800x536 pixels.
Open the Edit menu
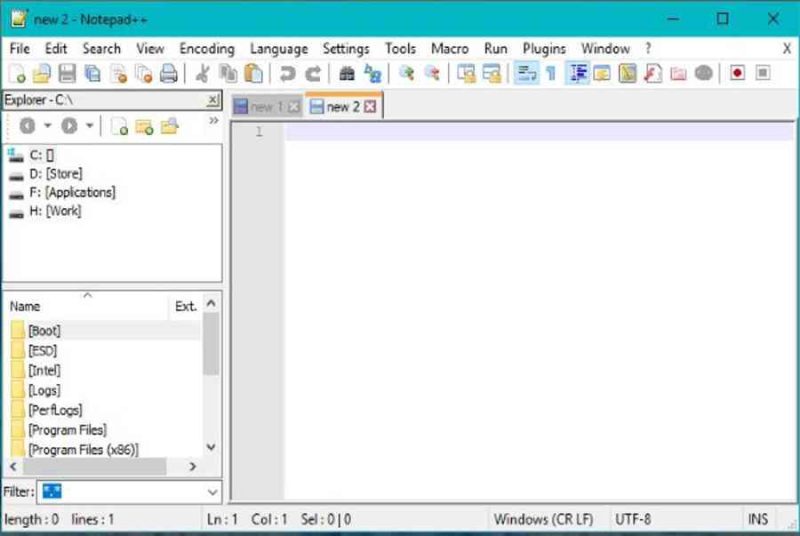tap(56, 49)
